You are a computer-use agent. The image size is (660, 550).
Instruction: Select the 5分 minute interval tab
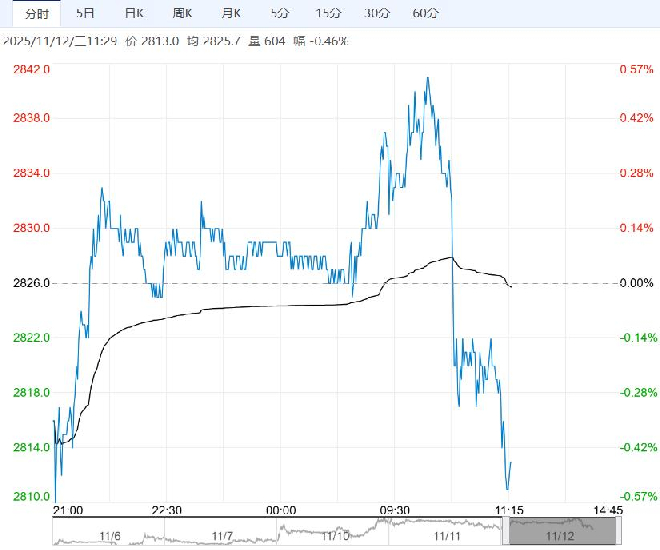280,13
